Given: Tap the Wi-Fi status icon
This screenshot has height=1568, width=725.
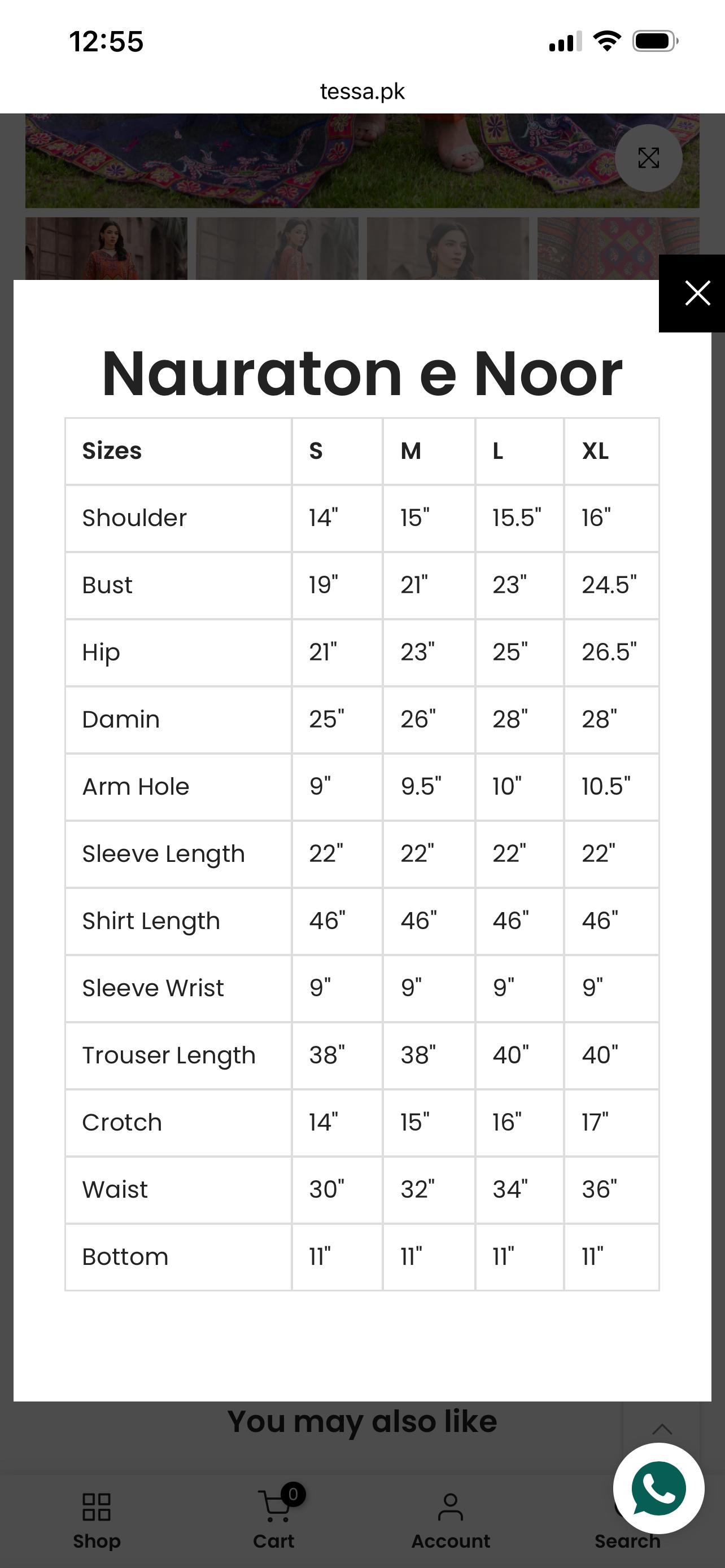Looking at the screenshot, I should (607, 41).
